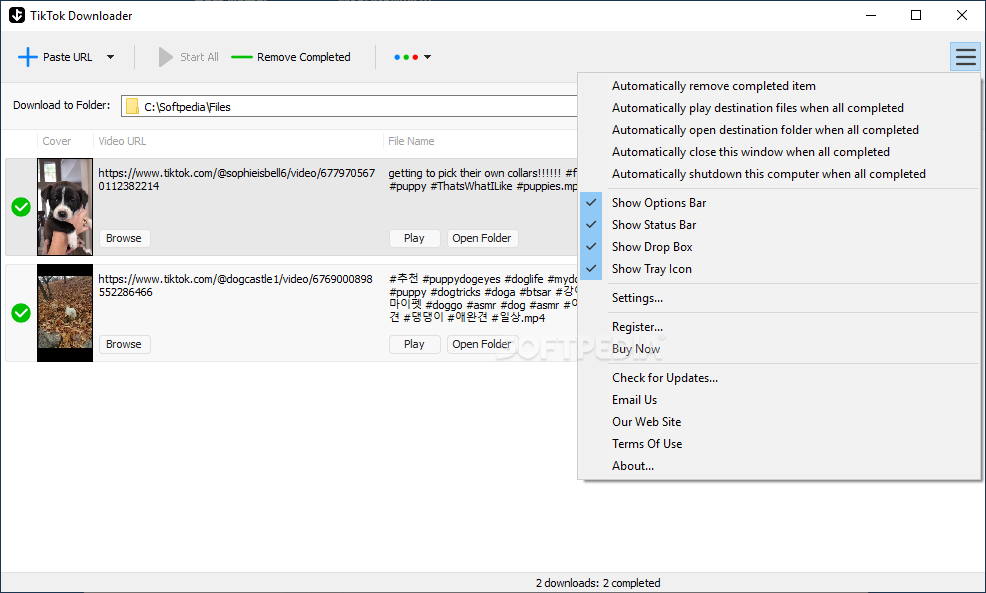This screenshot has height=593, width=986.
Task: Click Browse for the dogcastle1 video
Action: point(124,345)
